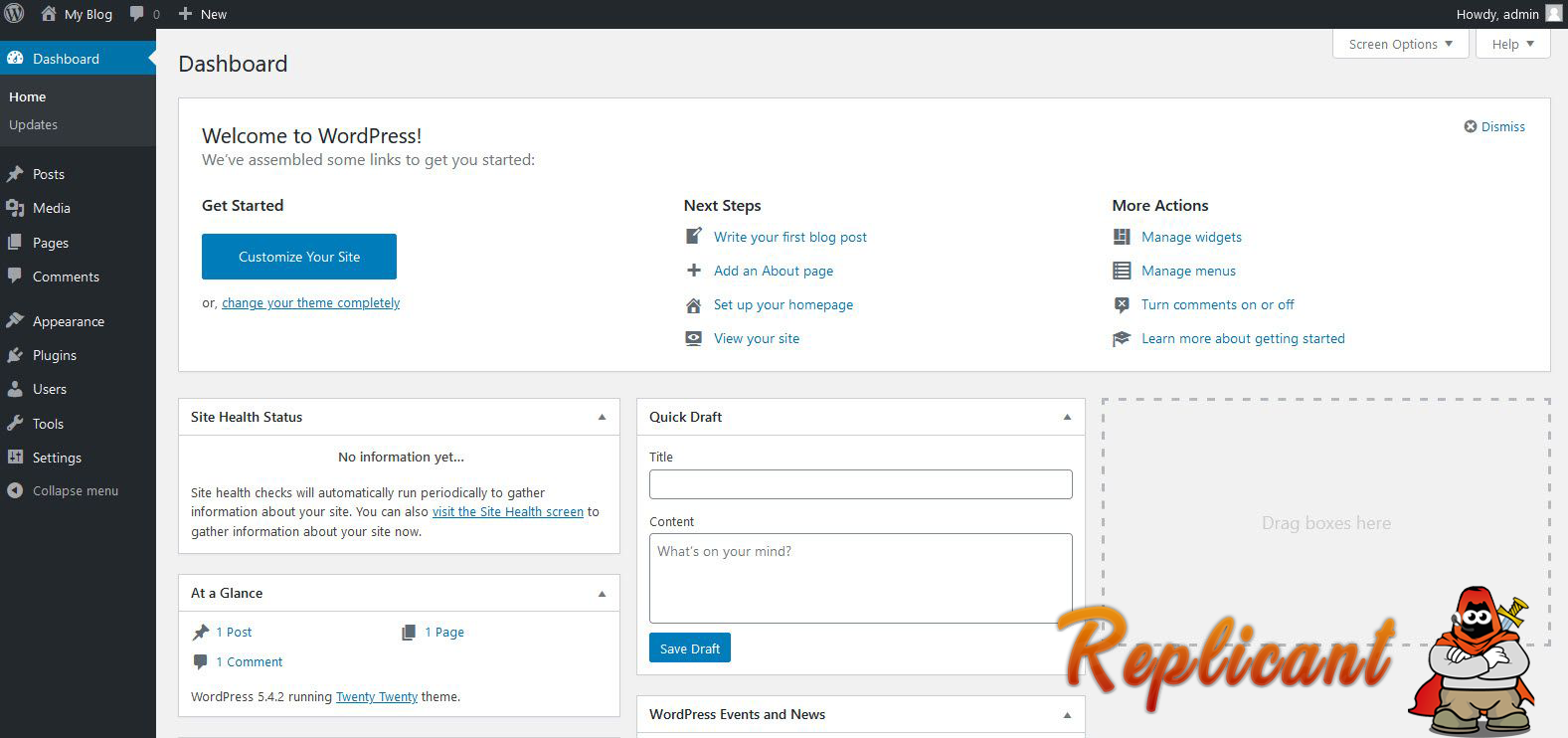Click the Posts pushpin icon in sidebar
Image resolution: width=1568 pixels, height=738 pixels.
tap(15, 174)
